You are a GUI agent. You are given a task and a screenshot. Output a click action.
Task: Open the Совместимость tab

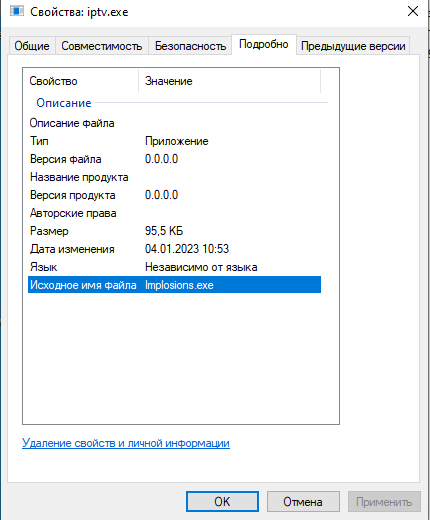click(102, 46)
